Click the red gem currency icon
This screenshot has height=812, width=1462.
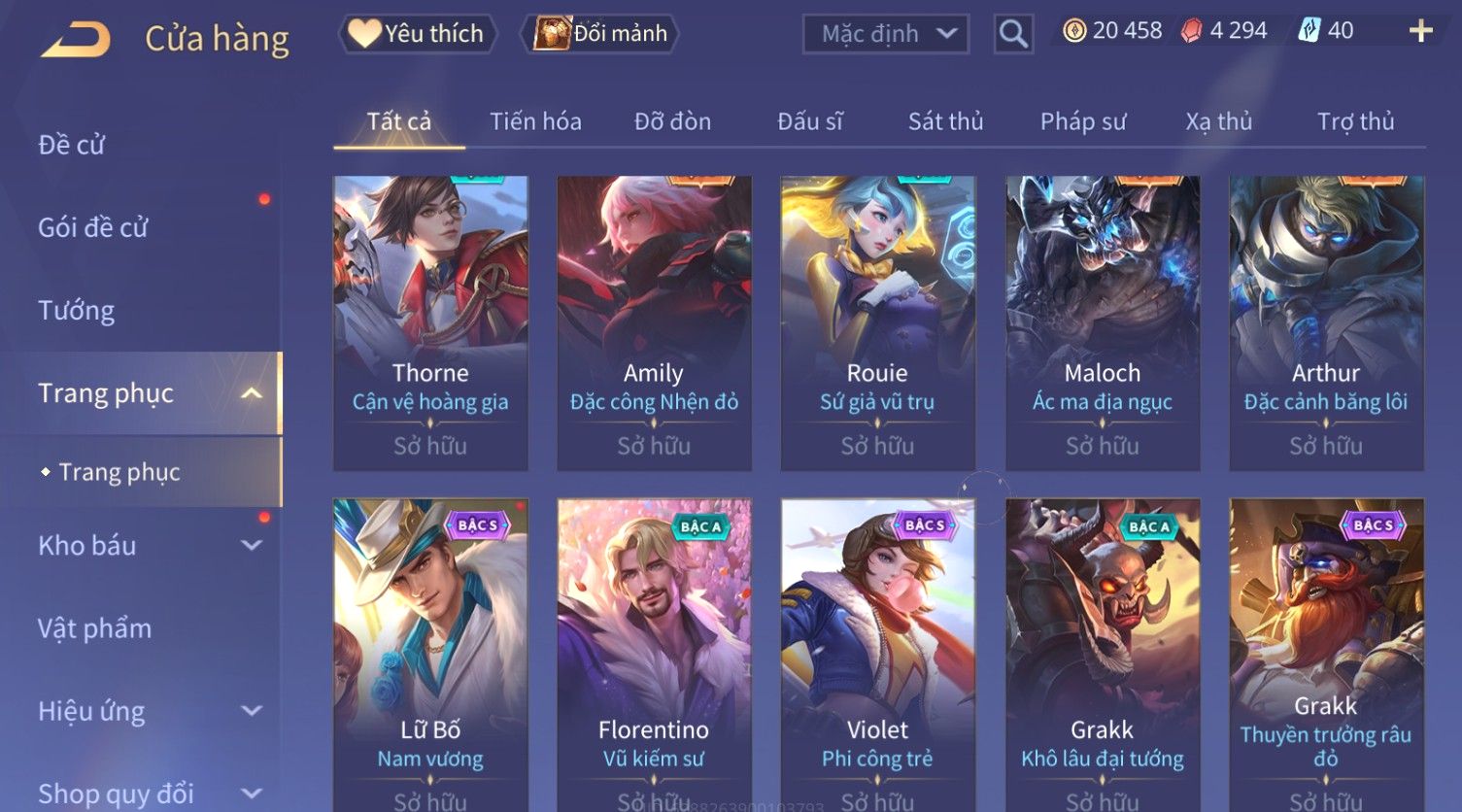point(1191,31)
